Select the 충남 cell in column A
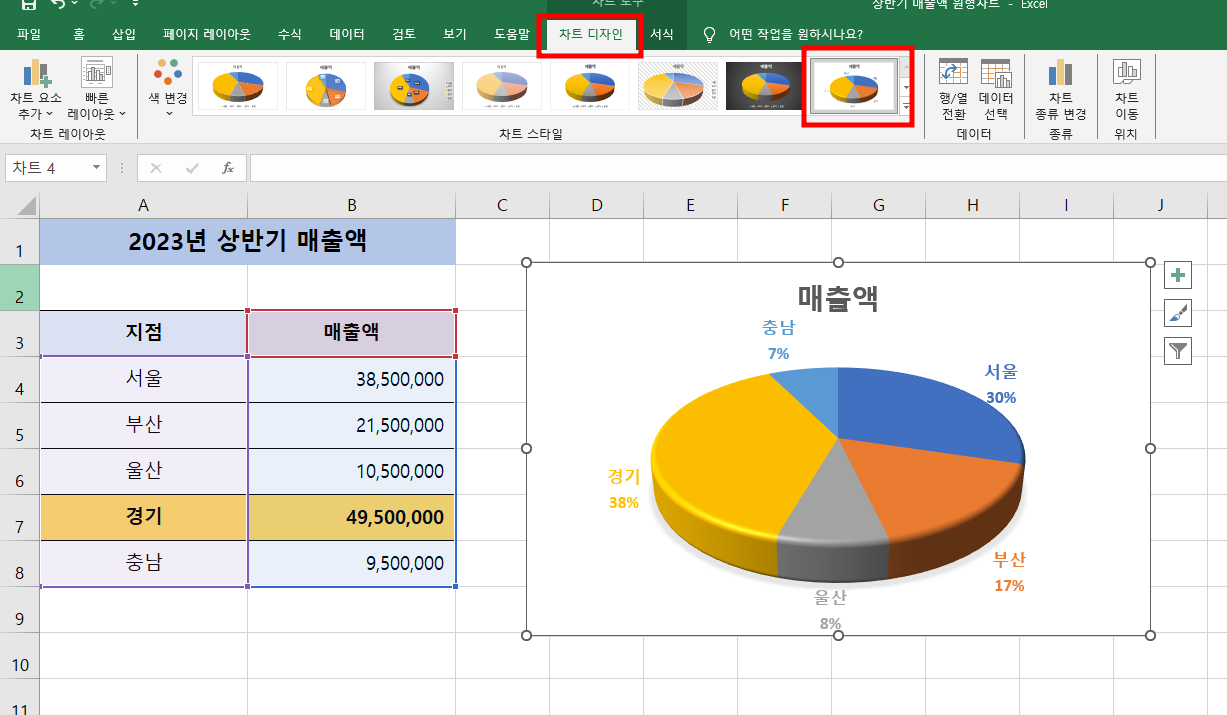 point(143,563)
